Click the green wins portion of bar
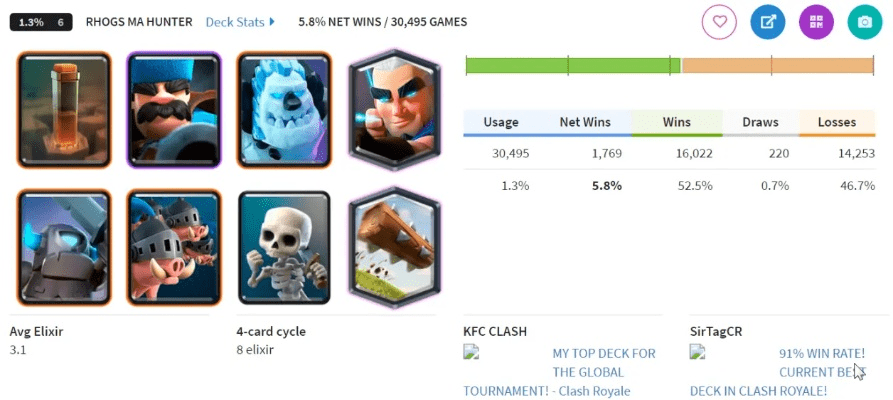The height and width of the screenshot is (400, 893). pos(573,66)
